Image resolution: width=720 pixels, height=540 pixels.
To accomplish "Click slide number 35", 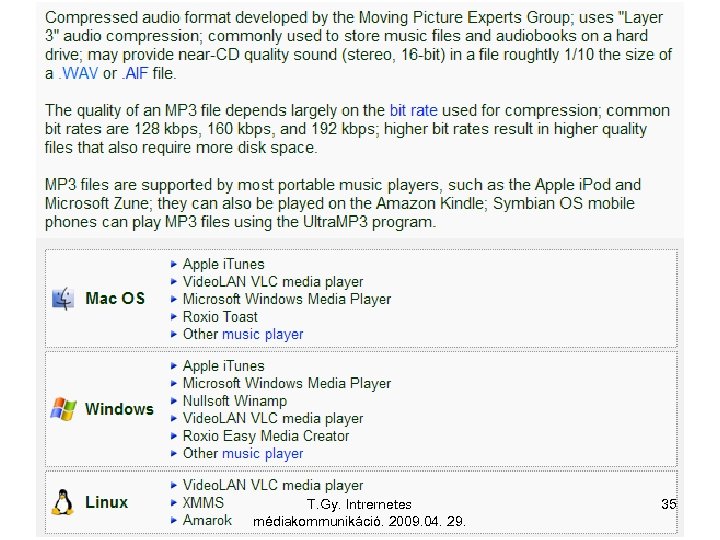I will [x=669, y=504].
